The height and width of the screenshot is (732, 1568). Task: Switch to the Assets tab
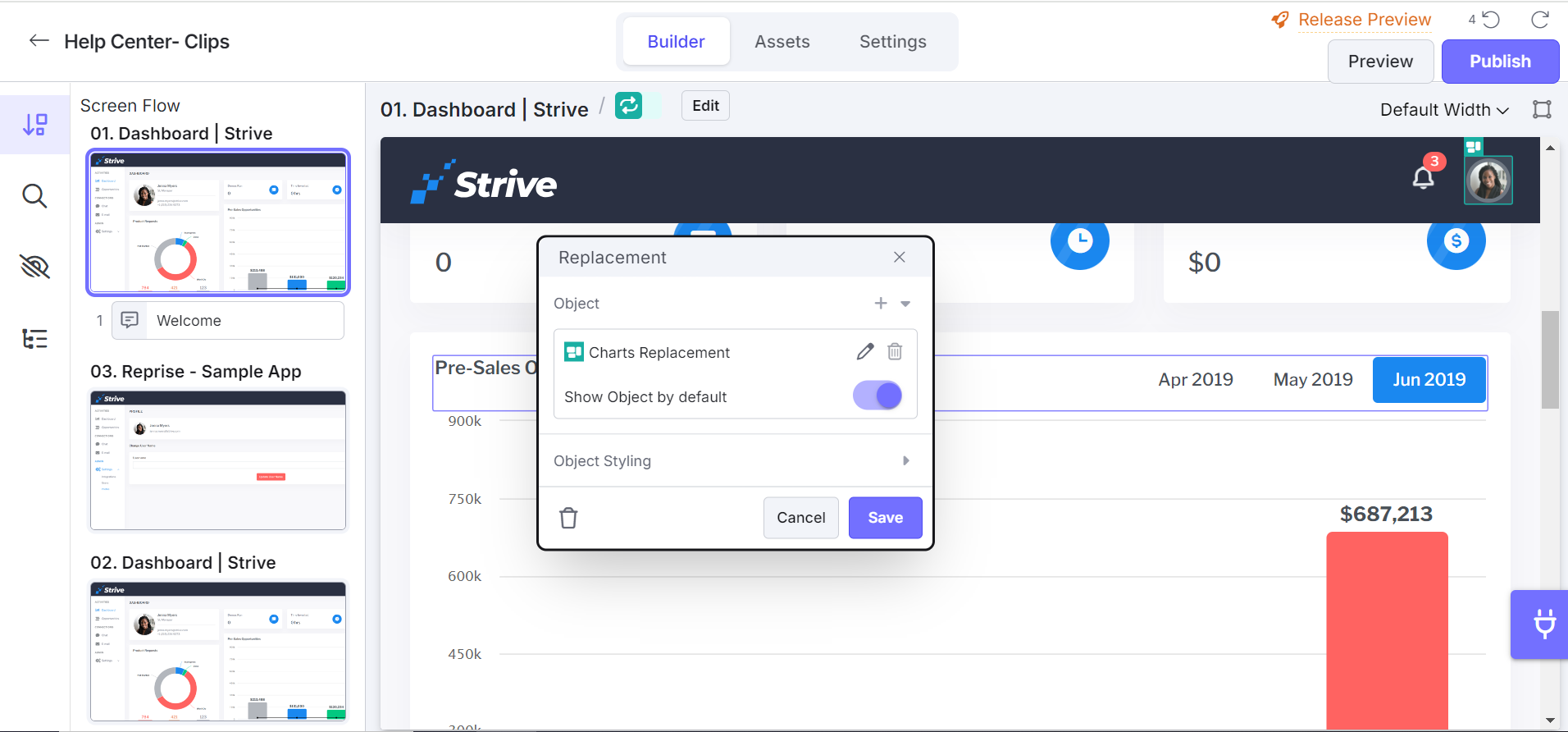coord(782,42)
